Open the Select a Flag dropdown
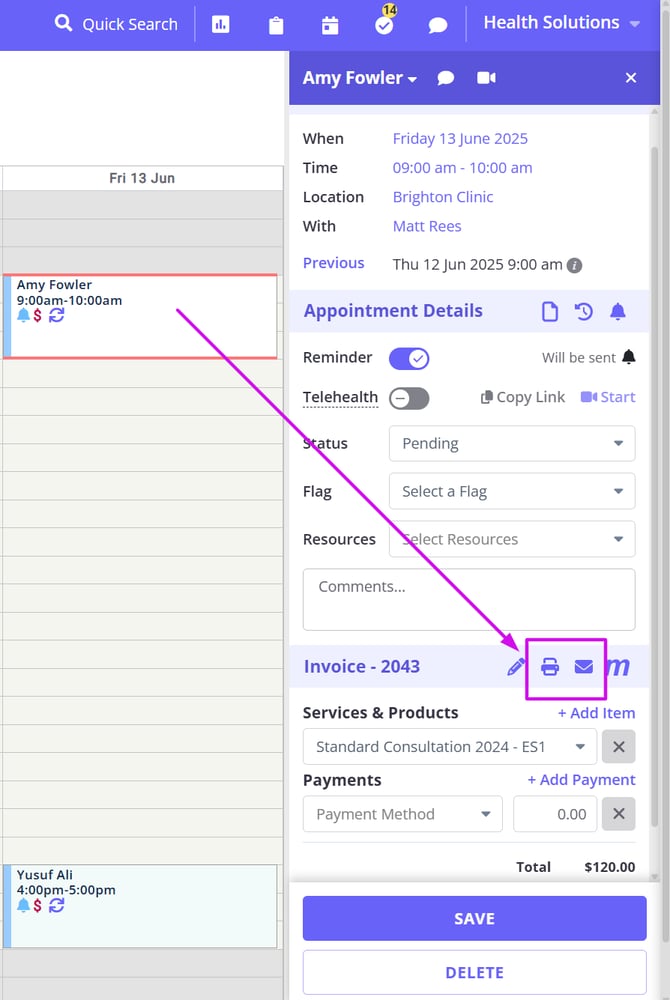Image resolution: width=670 pixels, height=1000 pixels. (x=511, y=492)
